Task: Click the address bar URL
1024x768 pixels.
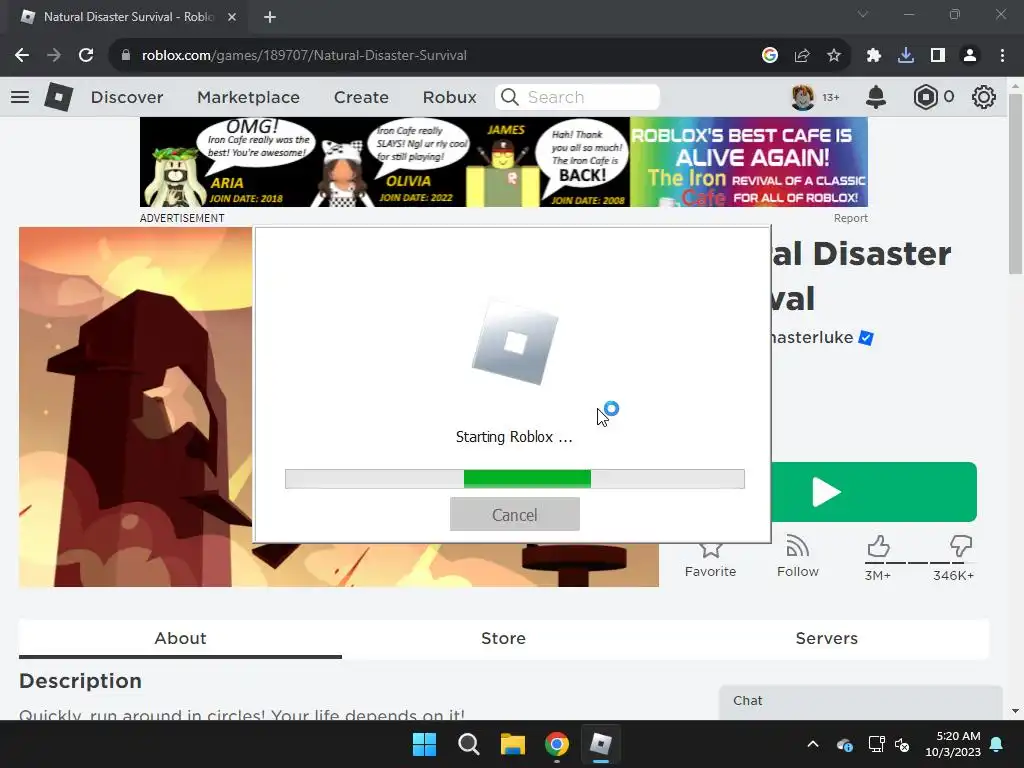Action: coord(304,56)
